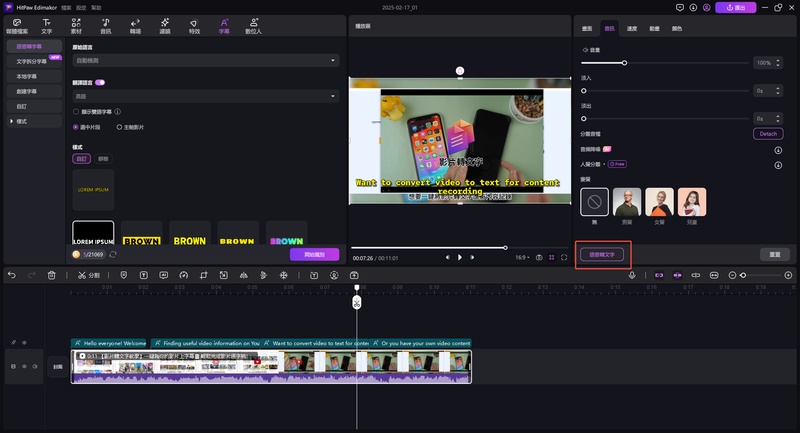Image resolution: width=800 pixels, height=433 pixels.
Task: Adjust the fade-out 0s stepper arrows
Action: coord(778,118)
